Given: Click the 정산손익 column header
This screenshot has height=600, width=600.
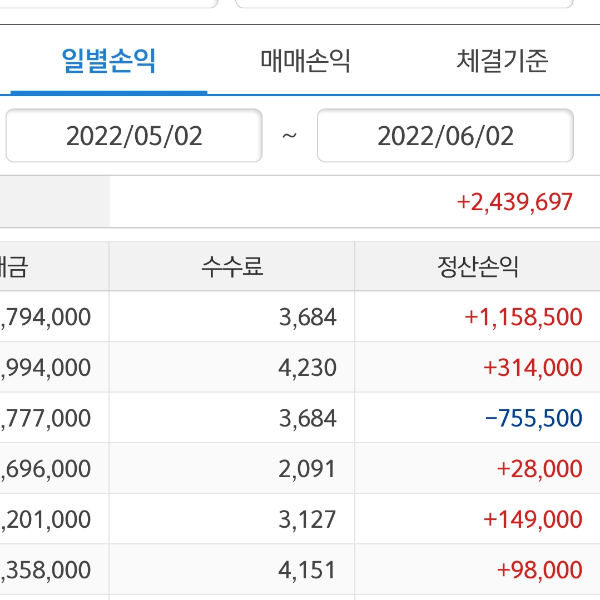Looking at the screenshot, I should click(x=477, y=267).
